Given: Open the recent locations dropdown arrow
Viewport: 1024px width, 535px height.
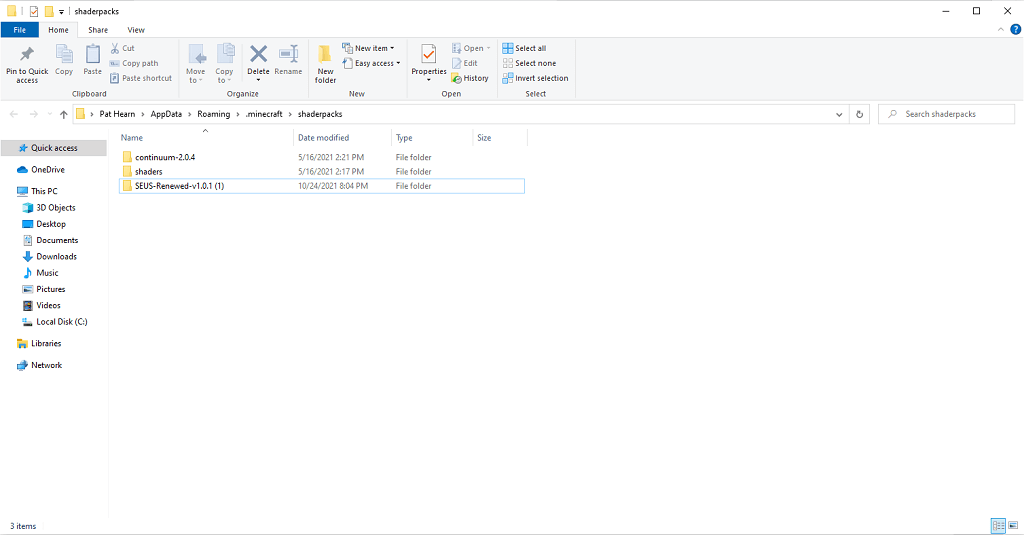Looking at the screenshot, I should pos(50,114).
